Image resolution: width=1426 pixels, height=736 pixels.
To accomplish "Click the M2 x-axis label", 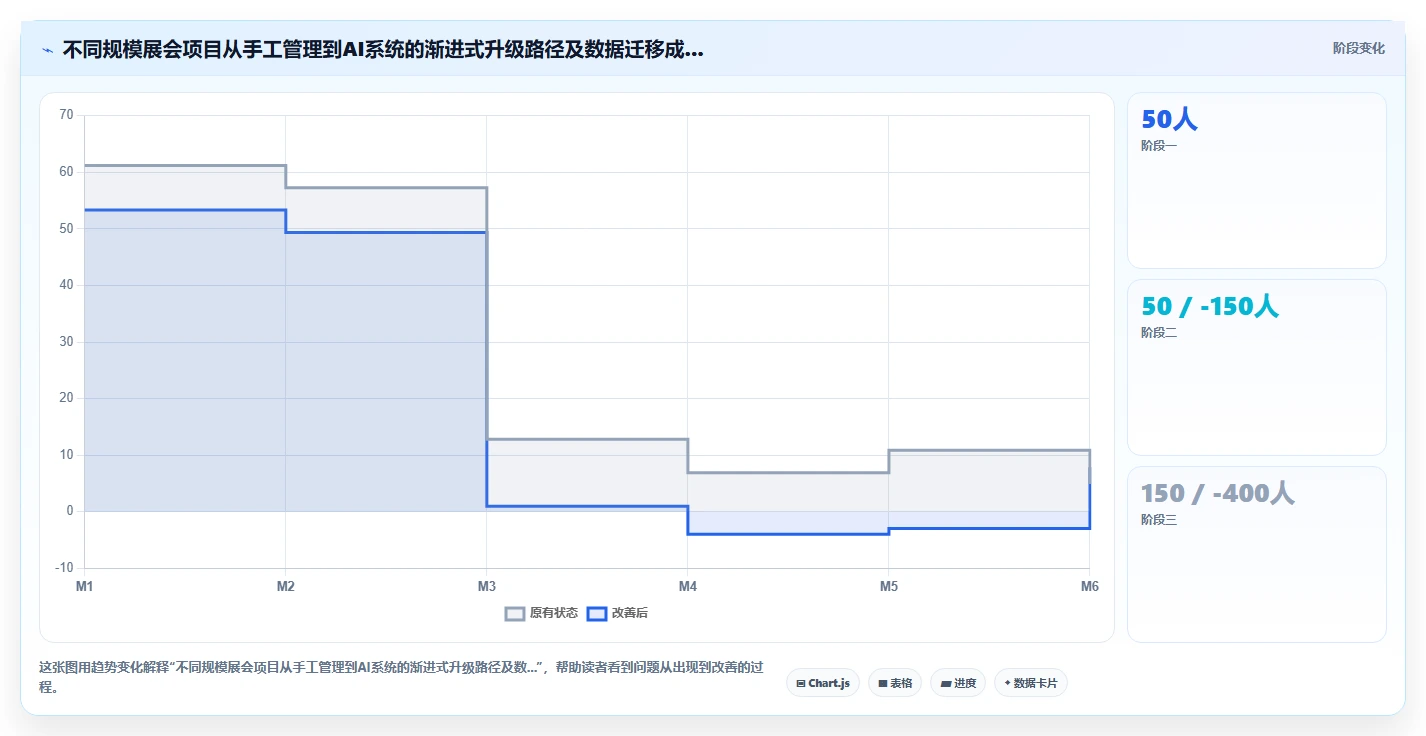I will (286, 587).
